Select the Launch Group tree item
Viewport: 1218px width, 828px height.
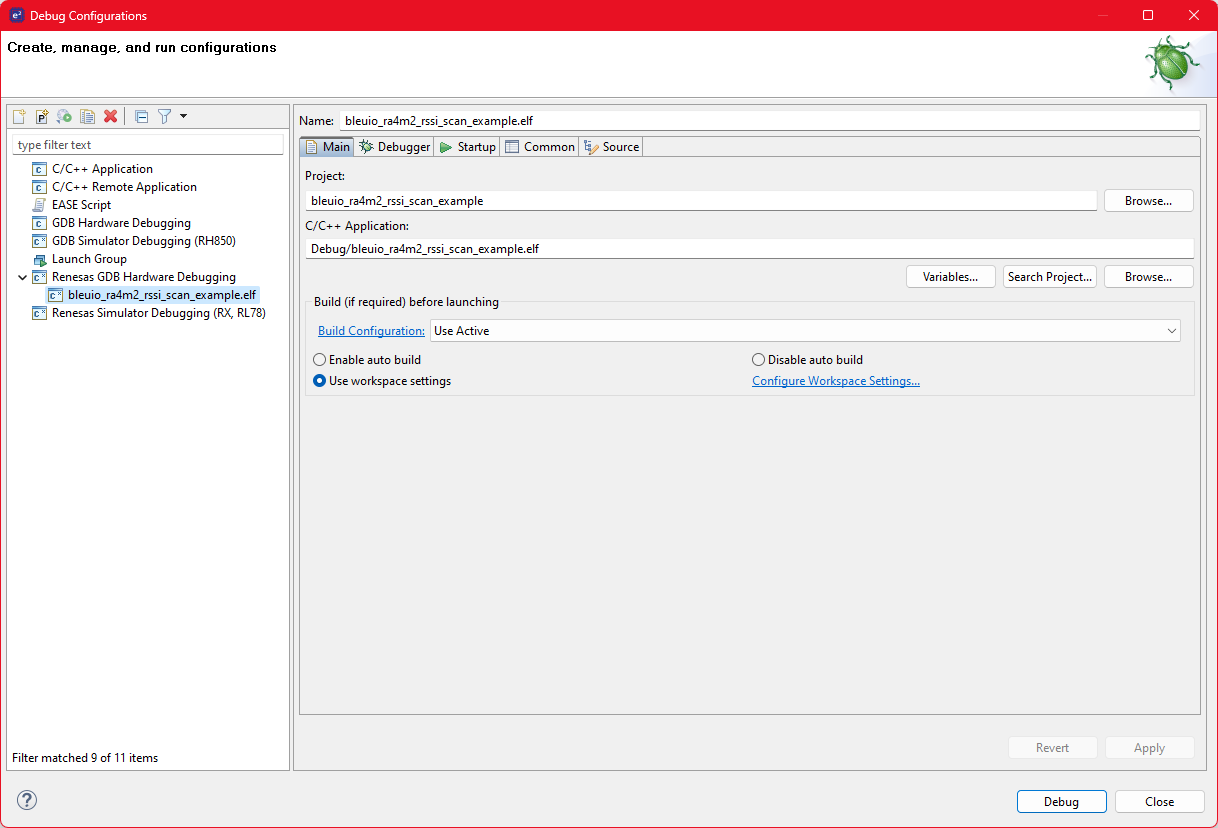coord(89,259)
